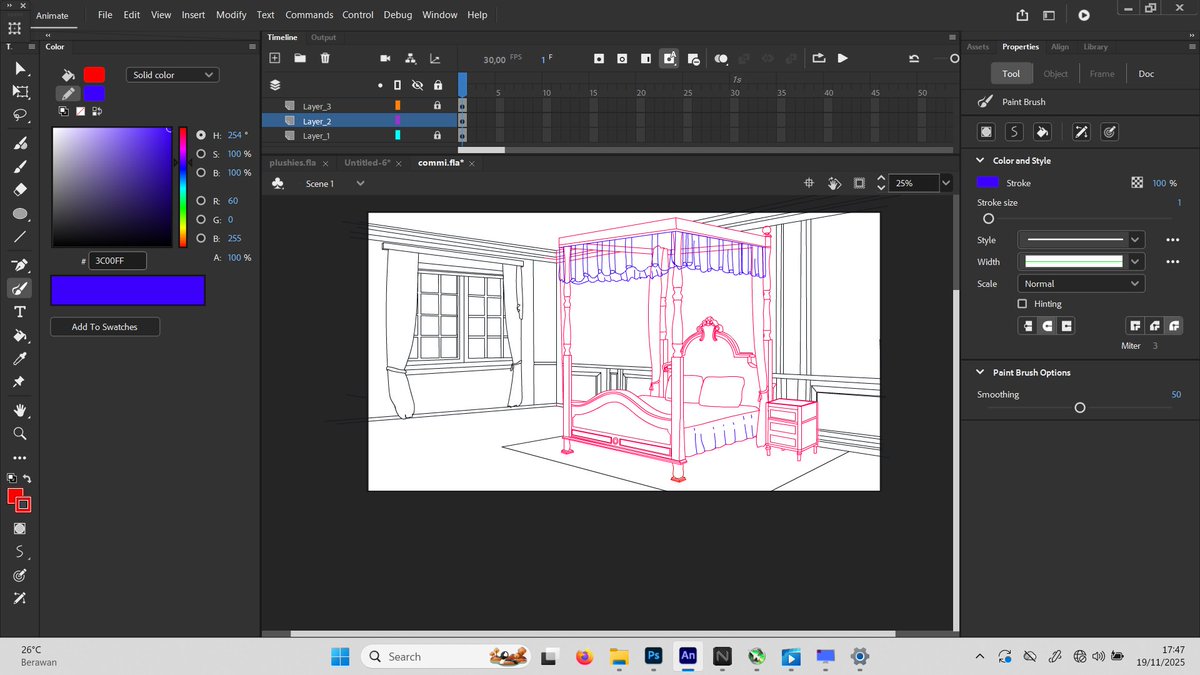The height and width of the screenshot is (675, 1200).
Task: Switch to the plushies.fla document tab
Action: click(x=293, y=162)
